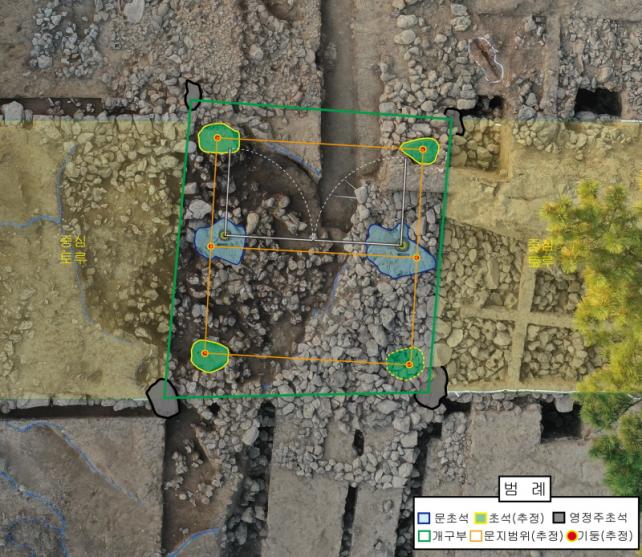The image size is (642, 557).
Task: Select the top-right green foundation stone marker
Action: click(x=420, y=149)
